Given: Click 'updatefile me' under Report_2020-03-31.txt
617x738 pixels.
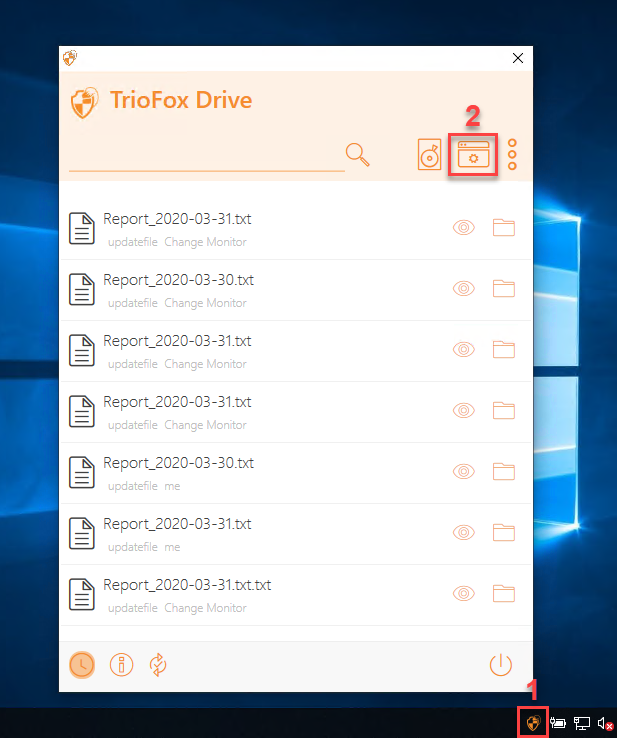Looking at the screenshot, I should [144, 547].
